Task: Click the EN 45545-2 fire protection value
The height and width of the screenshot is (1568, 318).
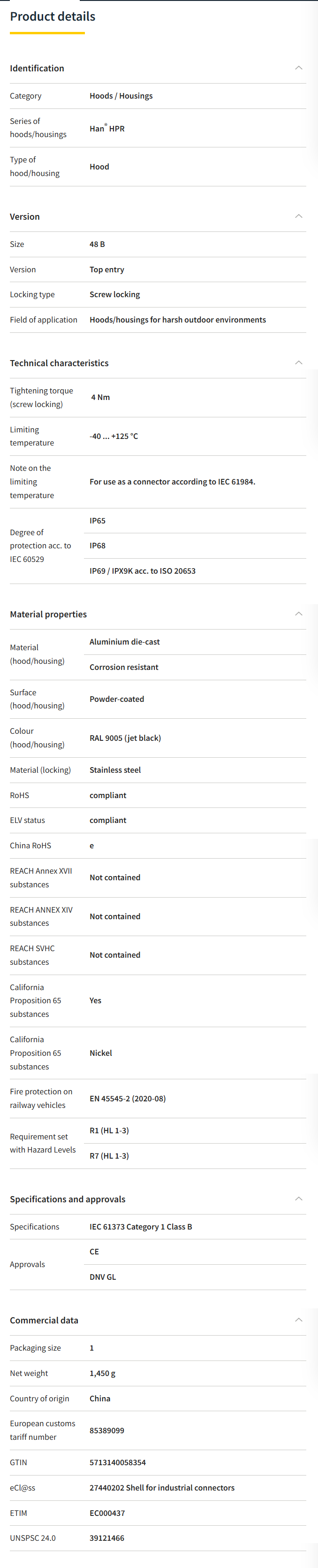Action: point(127,1099)
